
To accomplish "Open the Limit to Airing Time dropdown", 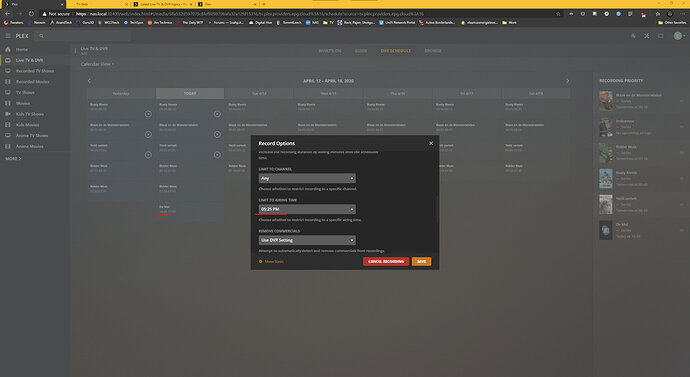I will [307, 209].
